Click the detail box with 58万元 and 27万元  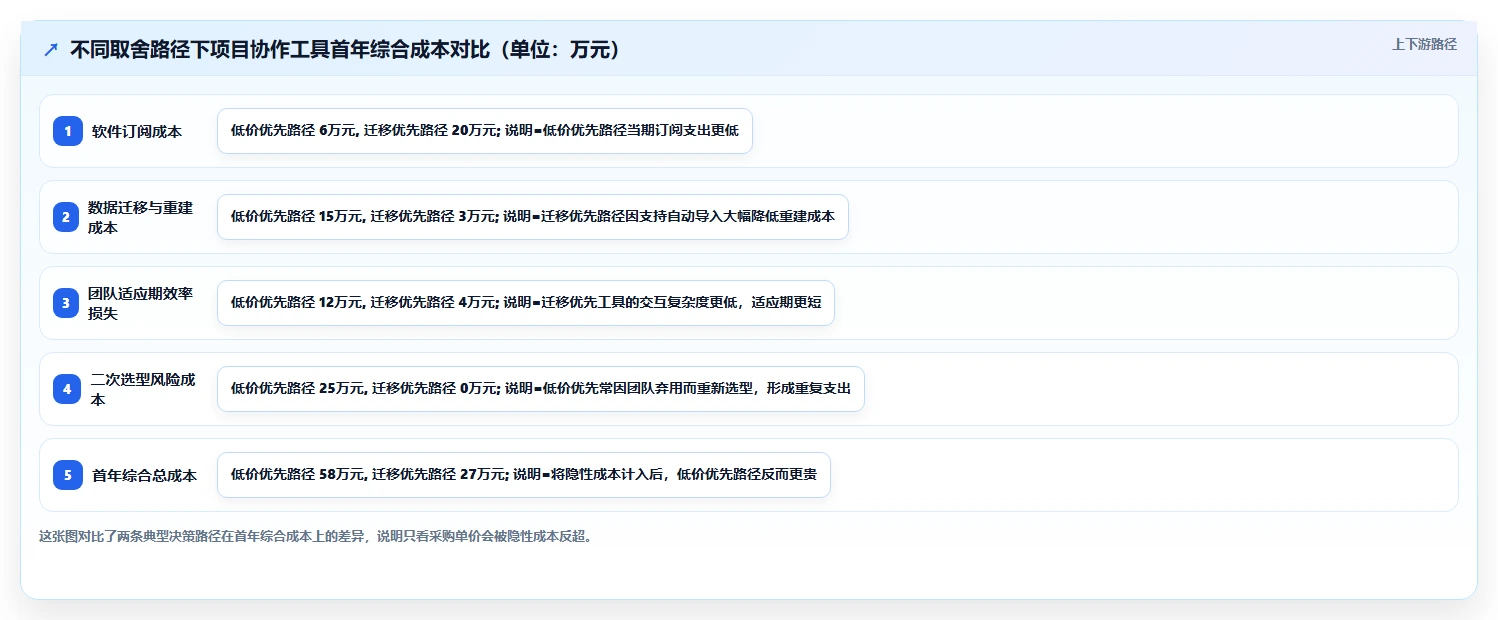(x=524, y=475)
